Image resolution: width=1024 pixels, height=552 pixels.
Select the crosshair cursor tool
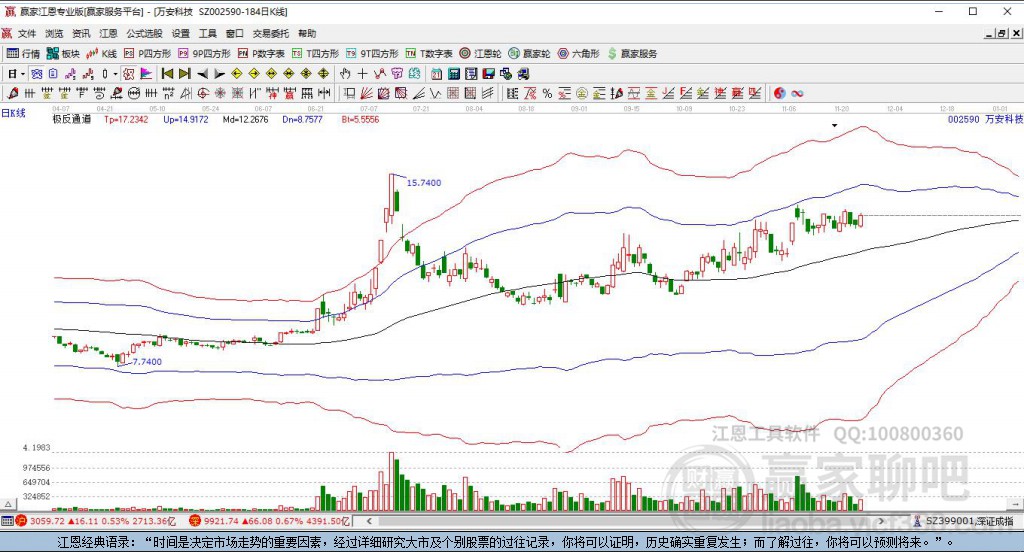pyautogui.click(x=362, y=74)
